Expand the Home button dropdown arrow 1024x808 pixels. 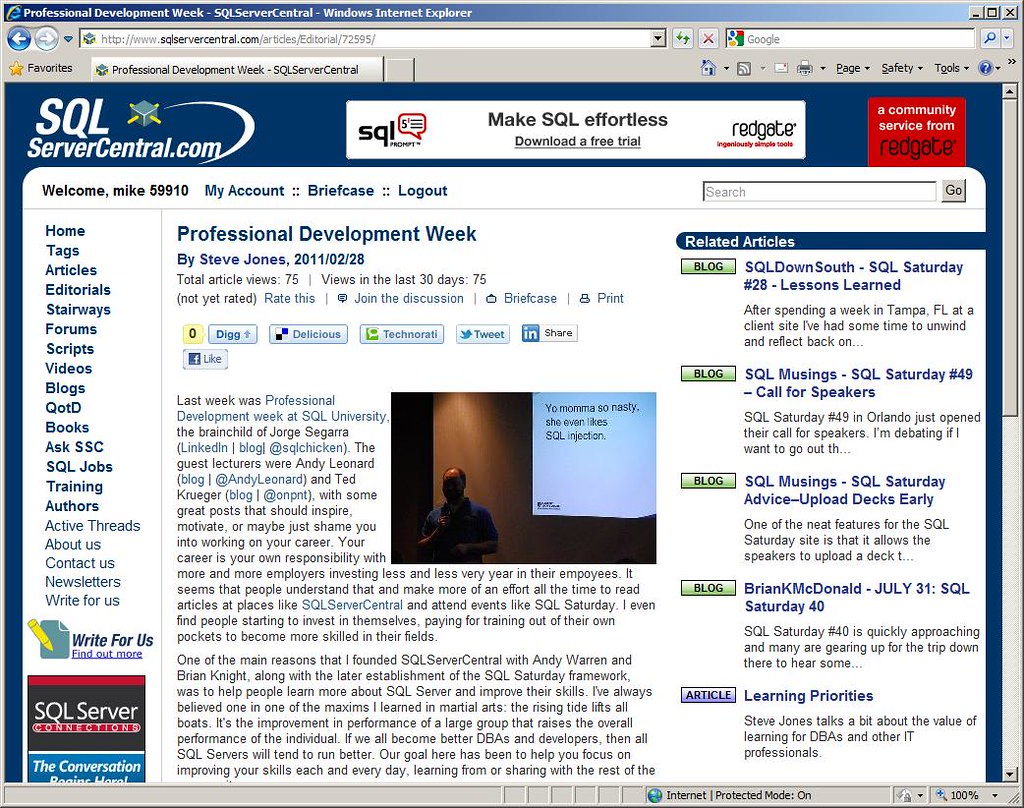(726, 69)
